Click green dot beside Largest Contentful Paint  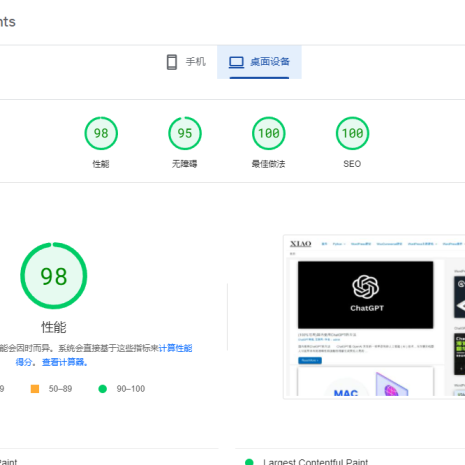(249, 462)
